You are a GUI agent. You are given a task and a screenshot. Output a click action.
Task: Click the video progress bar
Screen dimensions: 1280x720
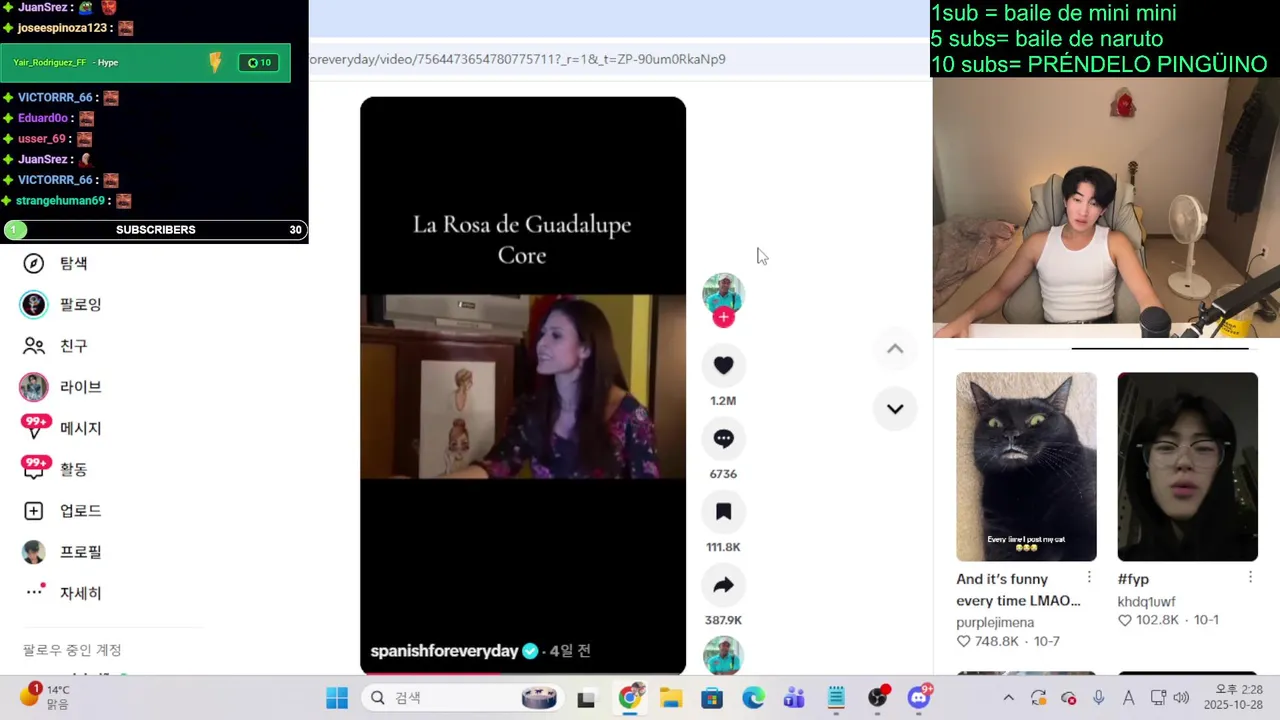coord(523,673)
